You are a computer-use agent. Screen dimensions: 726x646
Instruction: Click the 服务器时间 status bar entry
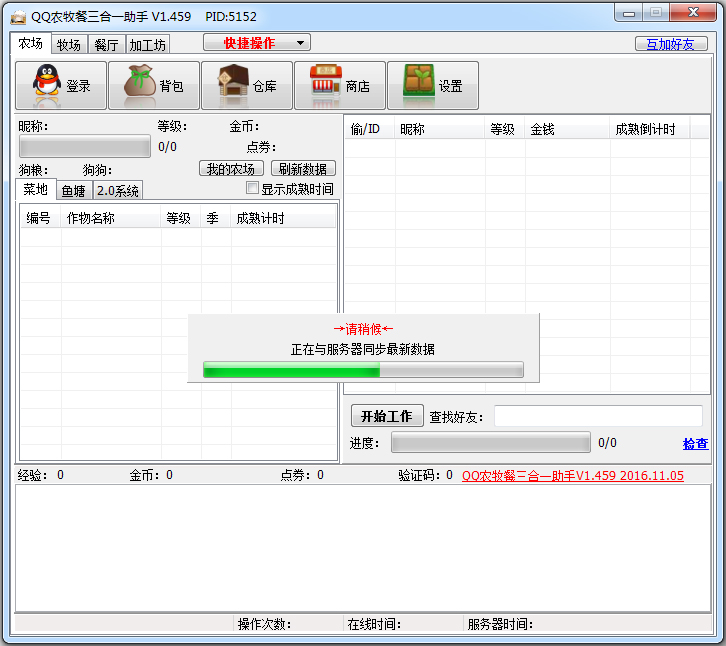(500, 624)
